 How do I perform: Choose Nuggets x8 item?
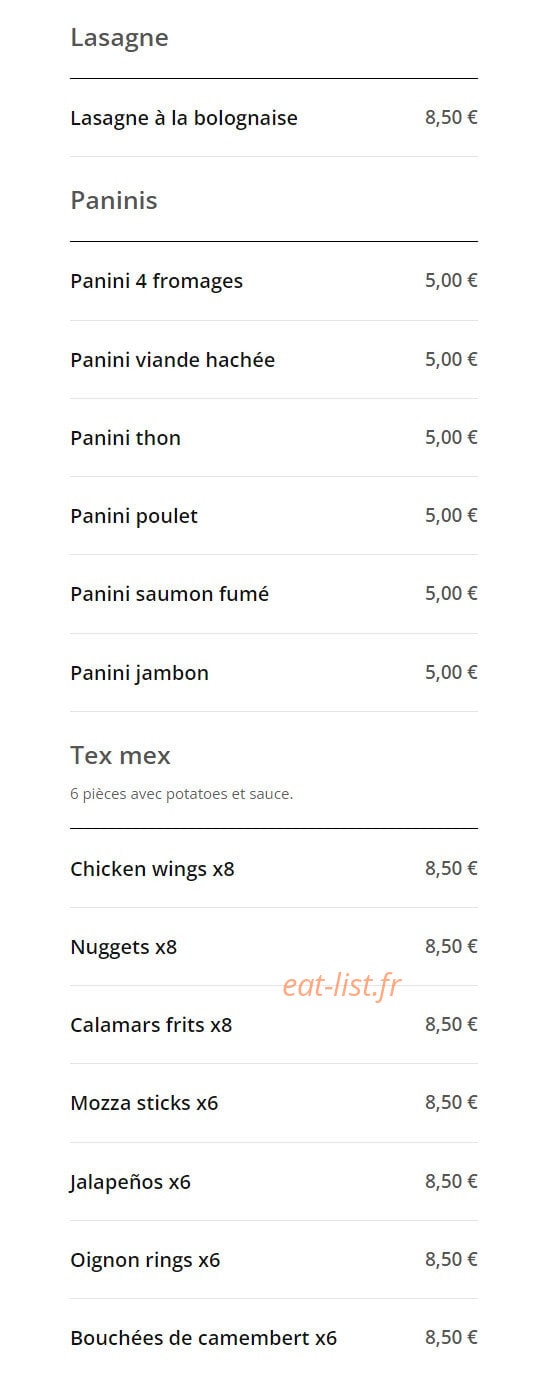click(x=274, y=946)
